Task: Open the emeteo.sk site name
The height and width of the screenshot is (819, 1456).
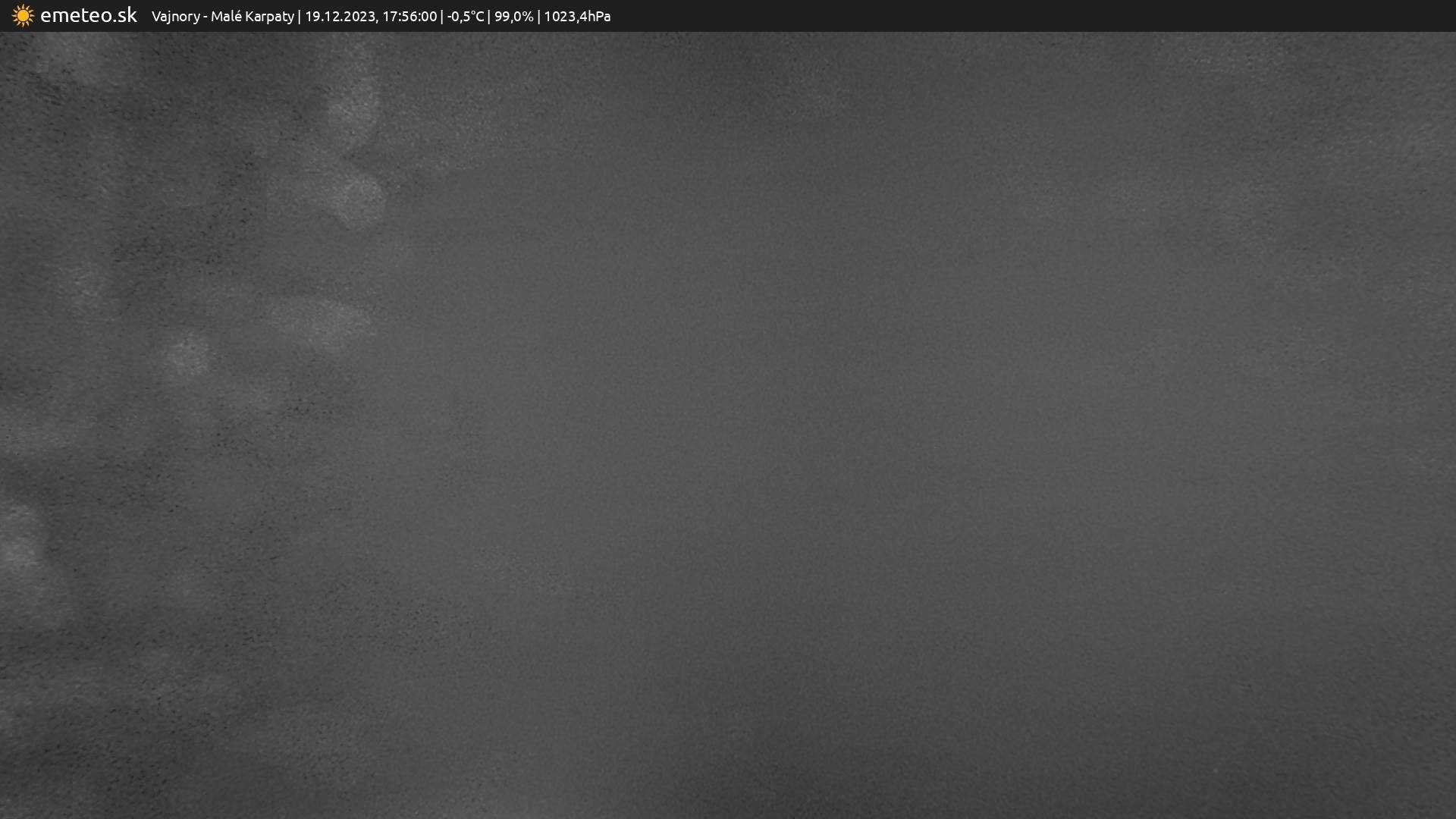Action: 88,16
